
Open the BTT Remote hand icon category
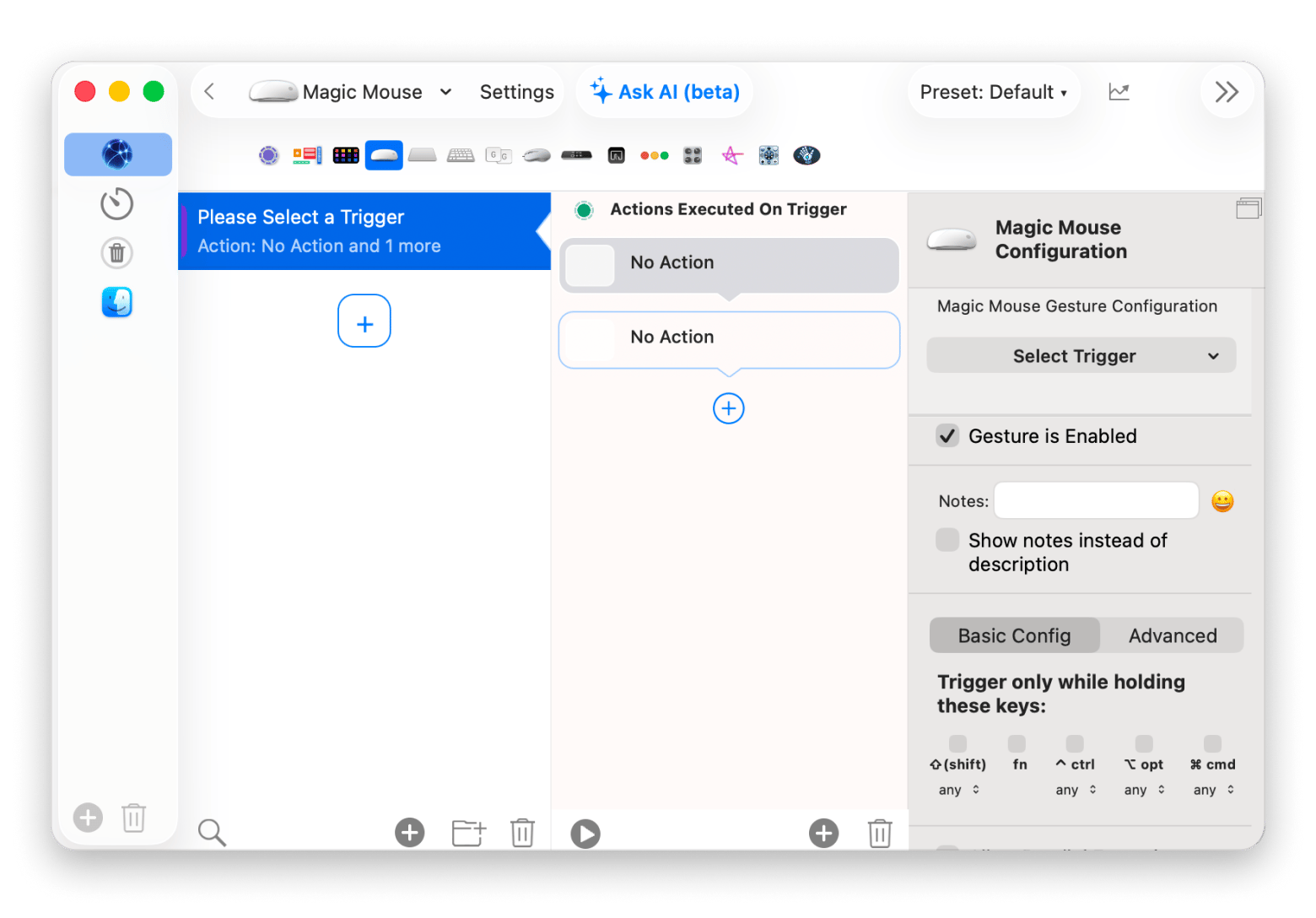coord(806,155)
